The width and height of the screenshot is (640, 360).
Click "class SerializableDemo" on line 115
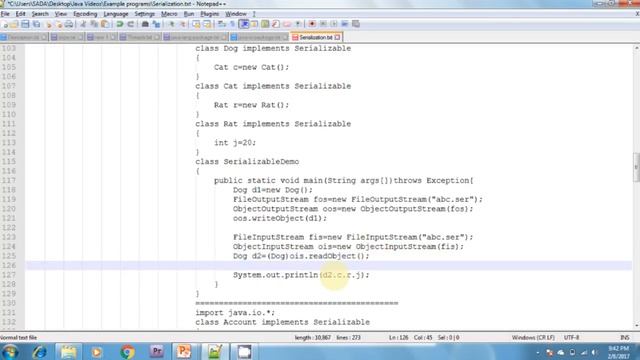click(x=247, y=162)
